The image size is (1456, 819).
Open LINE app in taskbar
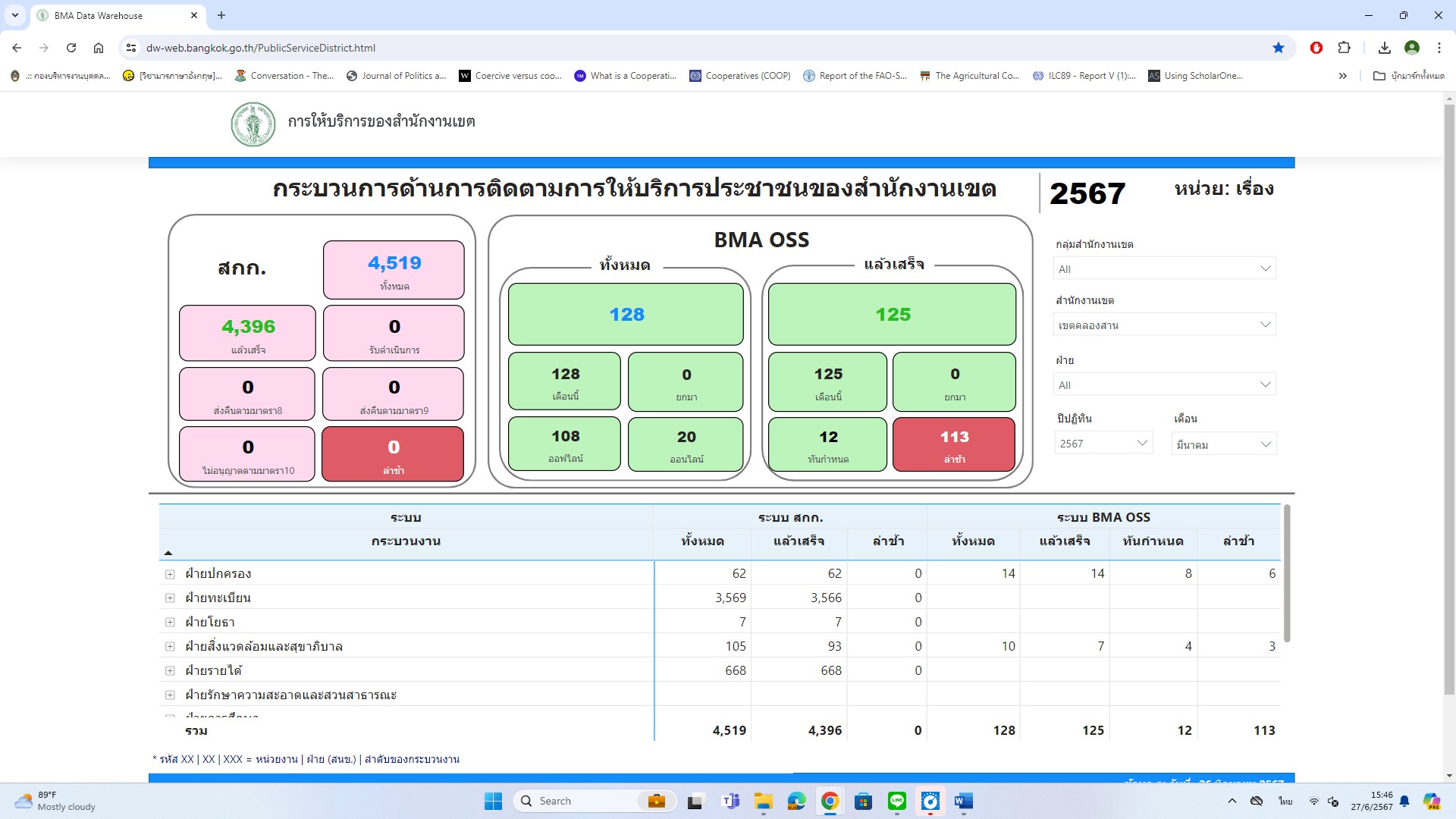click(897, 801)
